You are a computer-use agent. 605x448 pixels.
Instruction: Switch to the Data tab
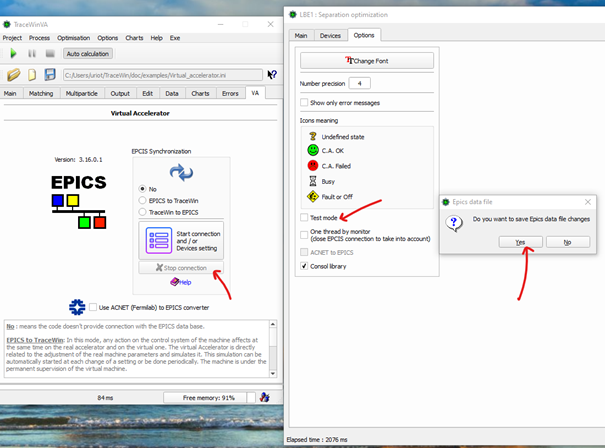point(172,93)
